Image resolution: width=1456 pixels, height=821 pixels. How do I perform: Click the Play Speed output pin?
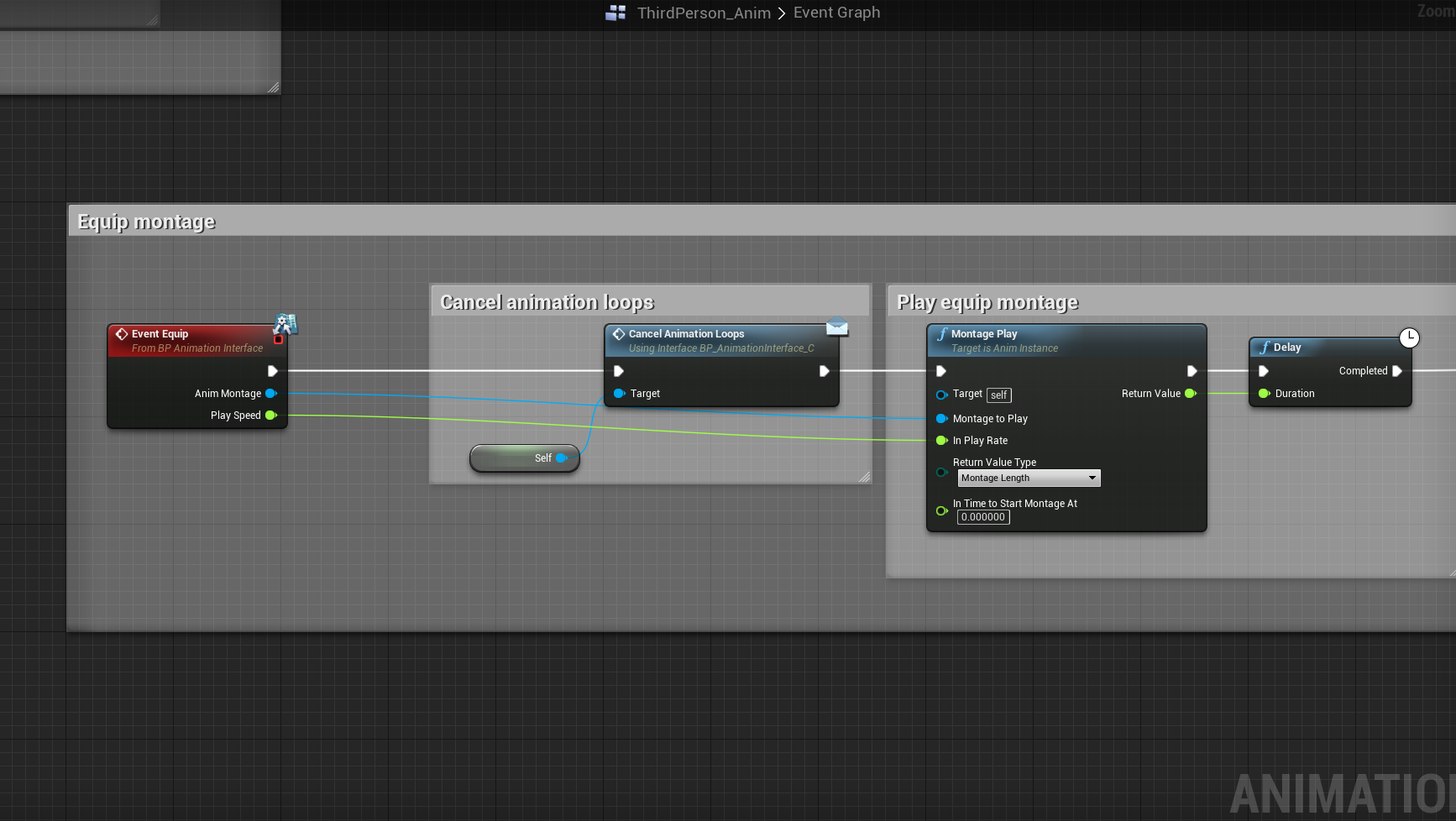[270, 416]
